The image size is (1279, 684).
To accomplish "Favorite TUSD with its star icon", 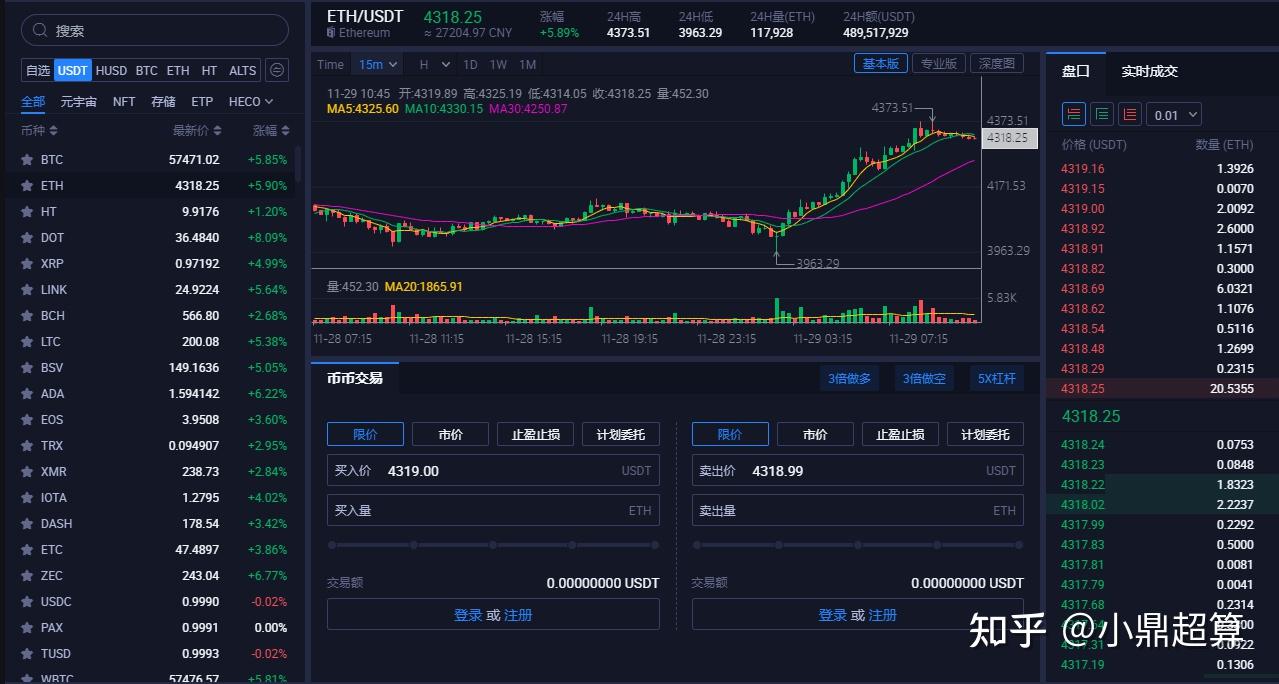I will click(x=26, y=653).
